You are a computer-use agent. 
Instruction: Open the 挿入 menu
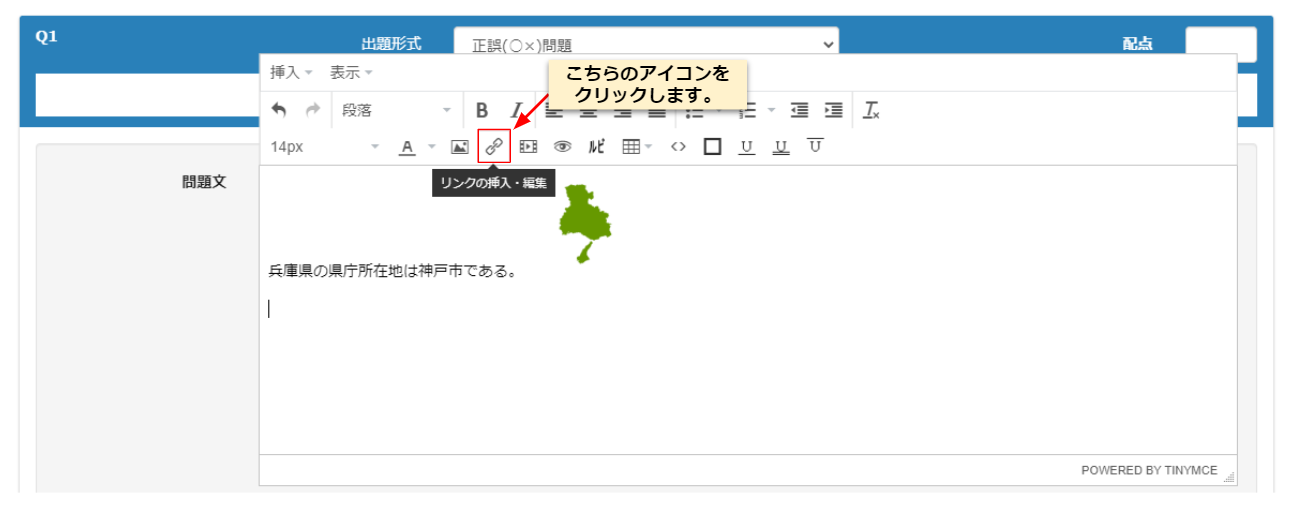coord(291,73)
